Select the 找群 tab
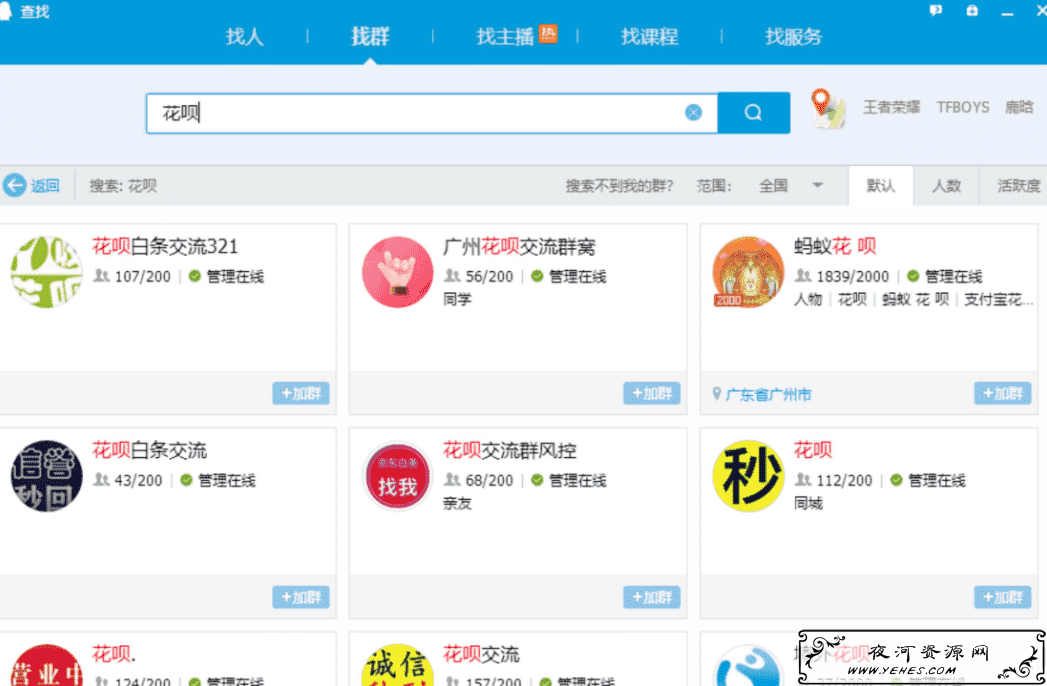This screenshot has width=1047, height=686. (370, 36)
